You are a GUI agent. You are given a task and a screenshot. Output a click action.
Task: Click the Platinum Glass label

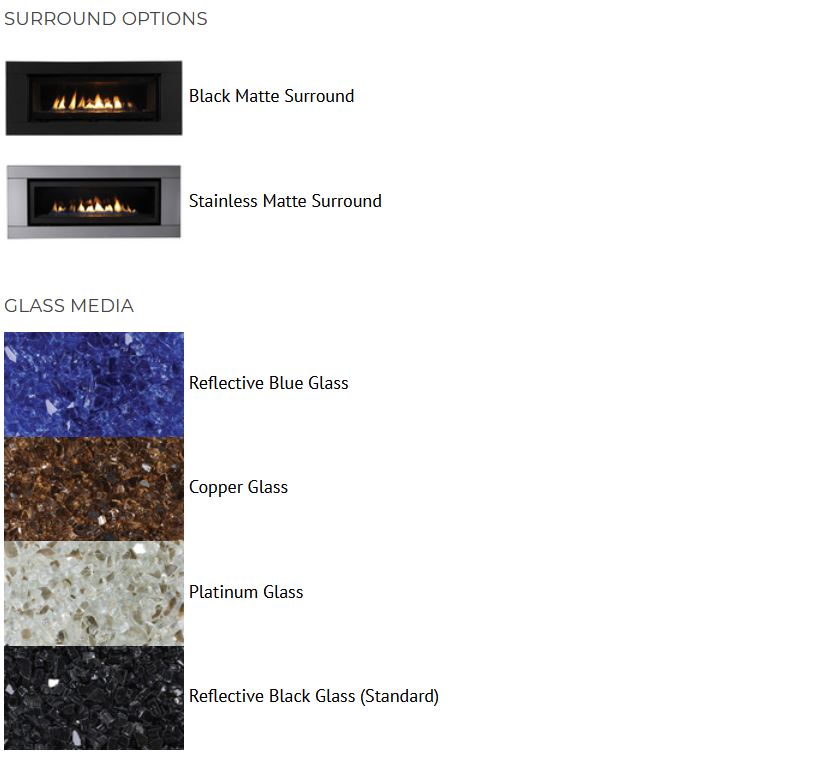coord(246,592)
